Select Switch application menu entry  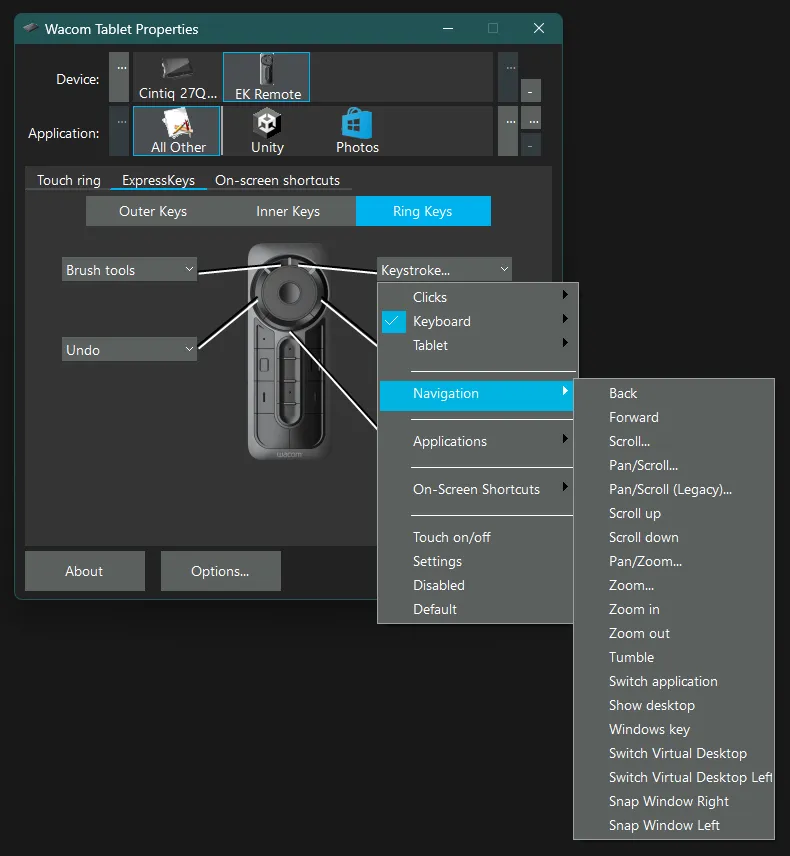coord(674,681)
